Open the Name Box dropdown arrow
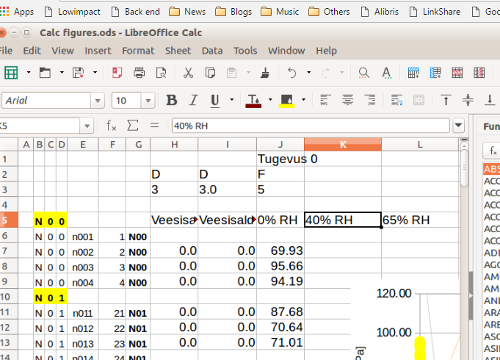The image size is (500, 360). (x=87, y=126)
